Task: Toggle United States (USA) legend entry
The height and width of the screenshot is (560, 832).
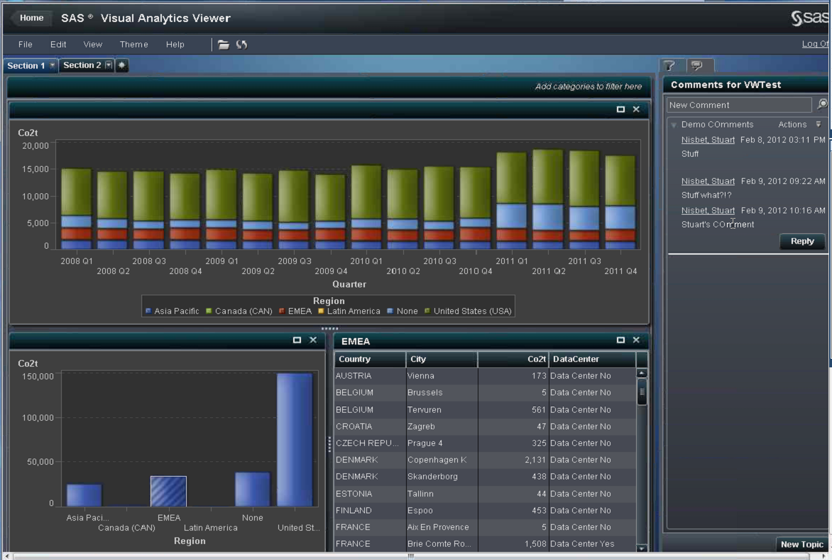Action: pos(470,311)
